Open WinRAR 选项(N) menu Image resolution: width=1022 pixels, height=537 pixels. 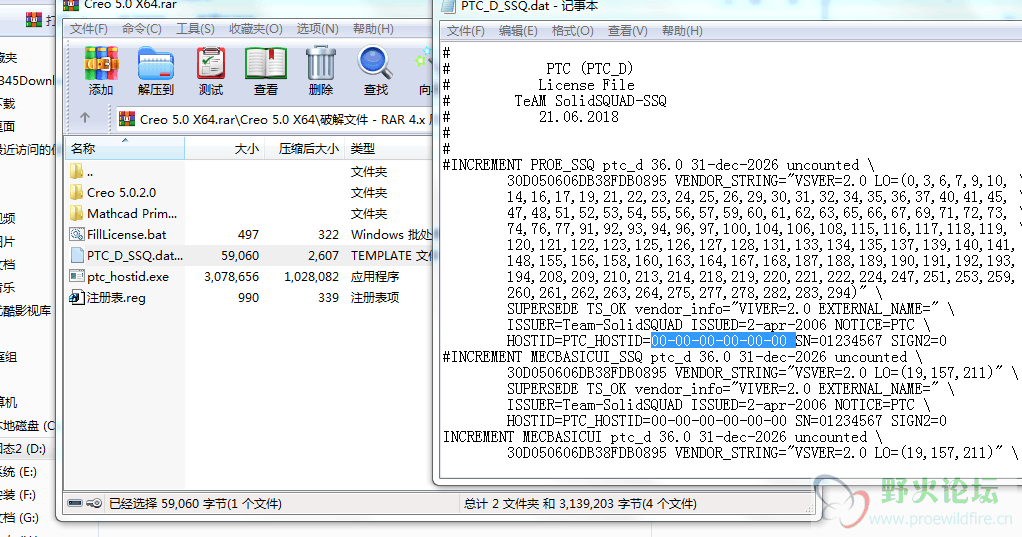tap(317, 29)
